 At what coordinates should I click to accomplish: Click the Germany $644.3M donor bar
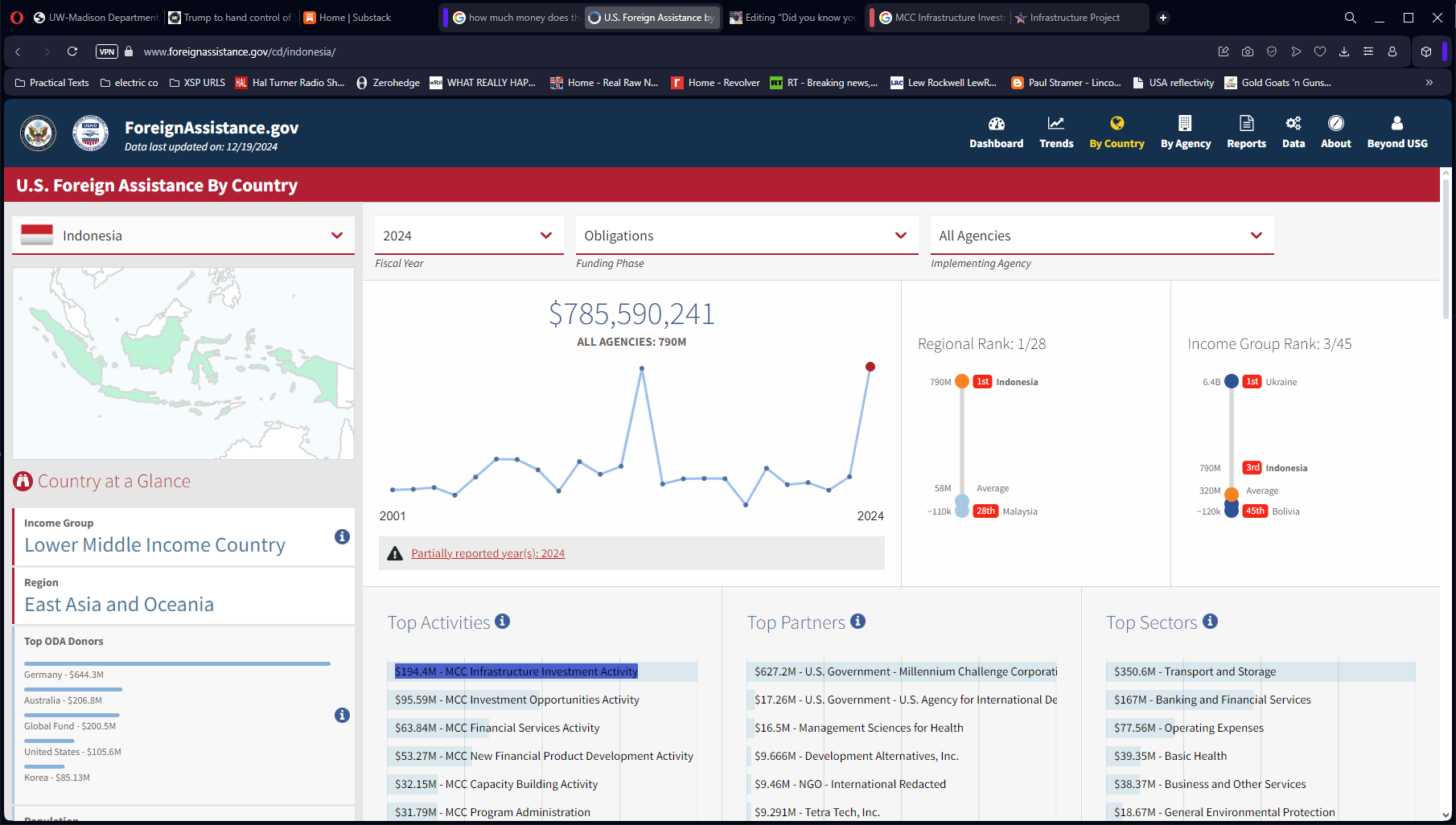click(x=177, y=663)
